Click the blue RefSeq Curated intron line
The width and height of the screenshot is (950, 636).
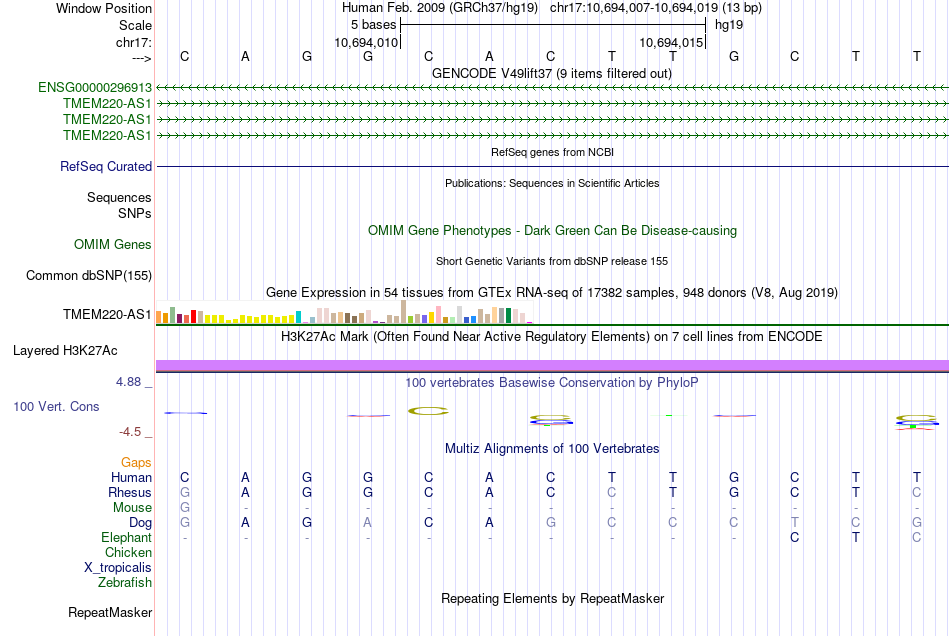[x=552, y=166]
